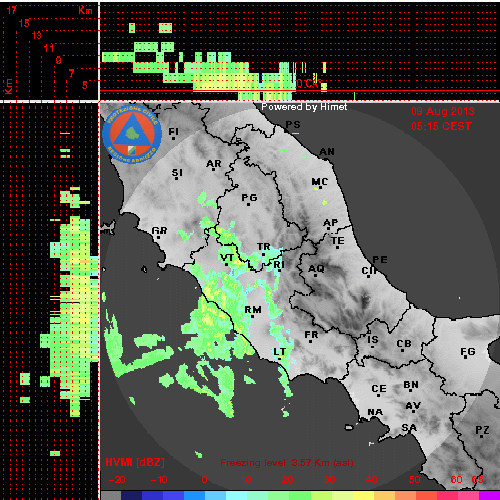This screenshot has height=500, width=500.
Task: Click the '10' value on the dBZ scale
Action: click(x=246, y=480)
